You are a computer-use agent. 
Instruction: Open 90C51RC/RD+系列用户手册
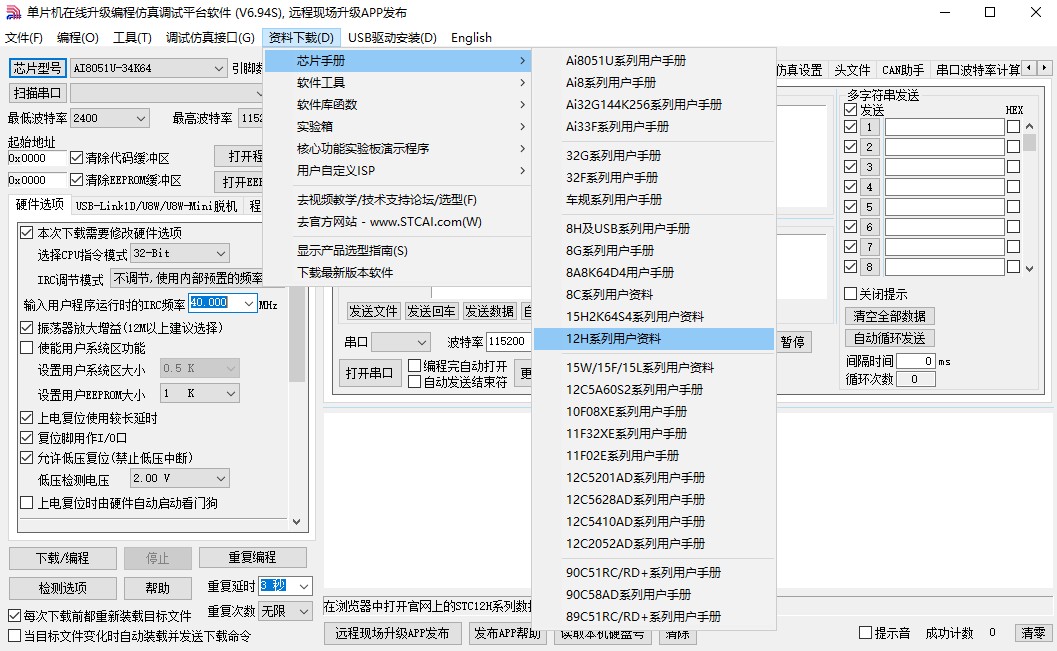coord(653,573)
